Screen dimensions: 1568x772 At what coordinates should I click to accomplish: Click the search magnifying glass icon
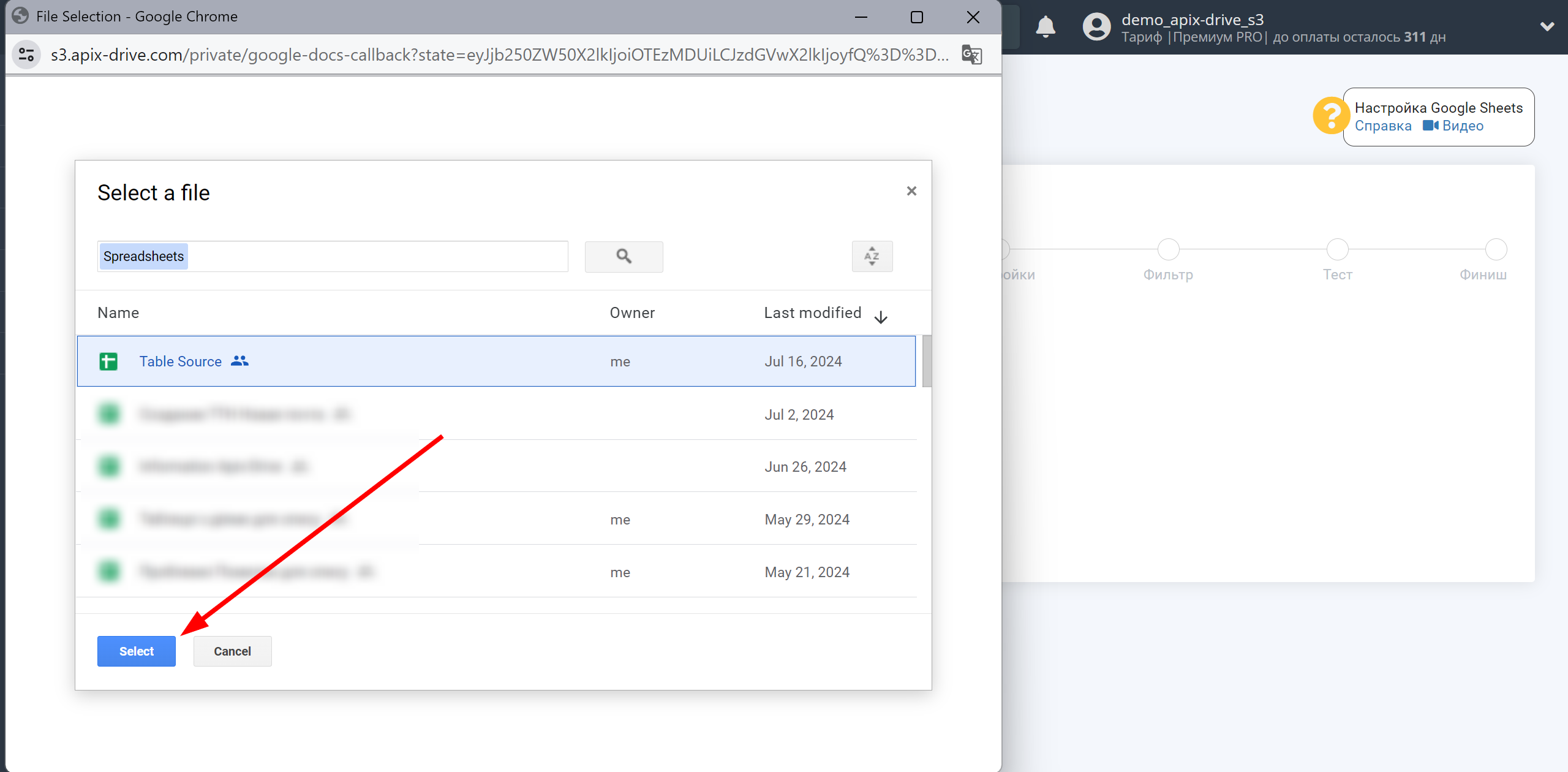[624, 255]
